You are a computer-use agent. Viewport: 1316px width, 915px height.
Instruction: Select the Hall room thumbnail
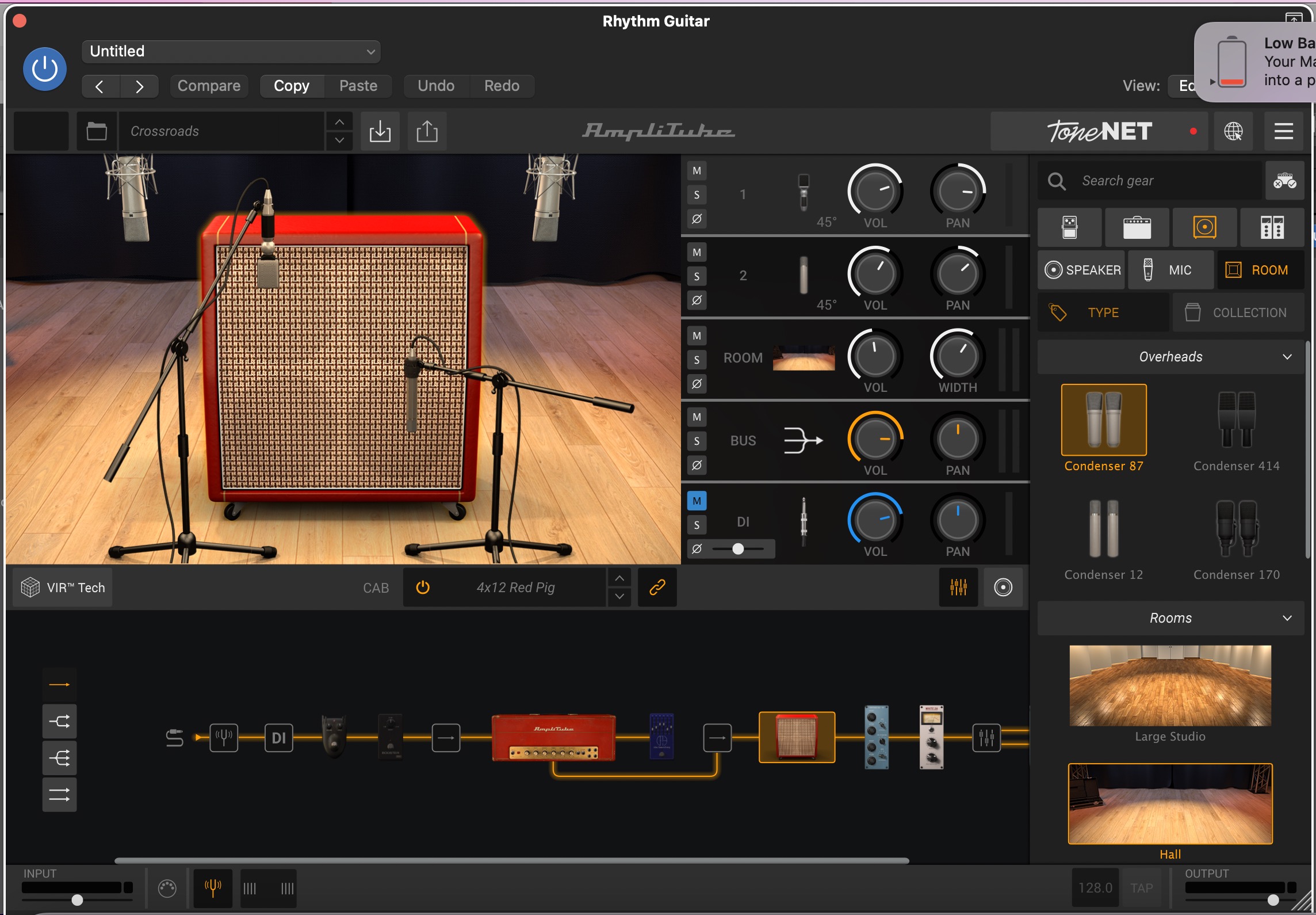[x=1170, y=803]
